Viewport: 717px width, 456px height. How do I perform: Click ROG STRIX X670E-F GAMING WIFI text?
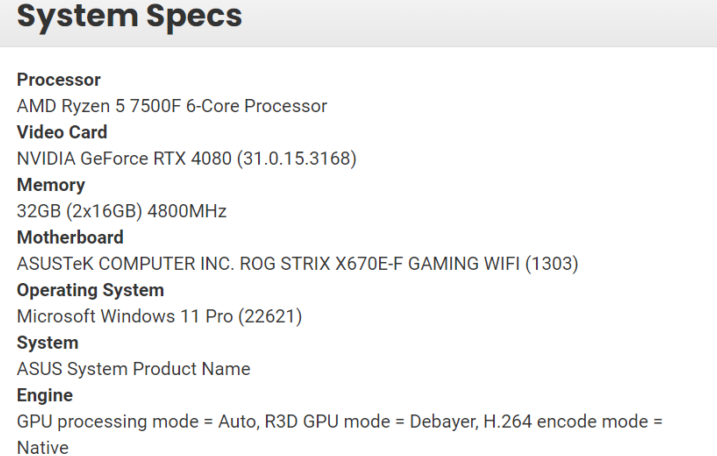tap(380, 264)
